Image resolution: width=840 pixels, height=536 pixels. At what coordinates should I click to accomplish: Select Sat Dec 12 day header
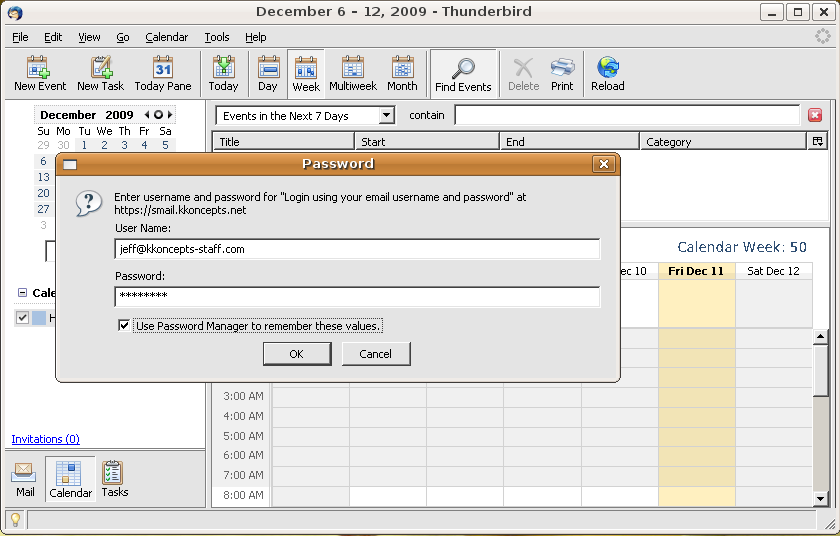click(773, 271)
